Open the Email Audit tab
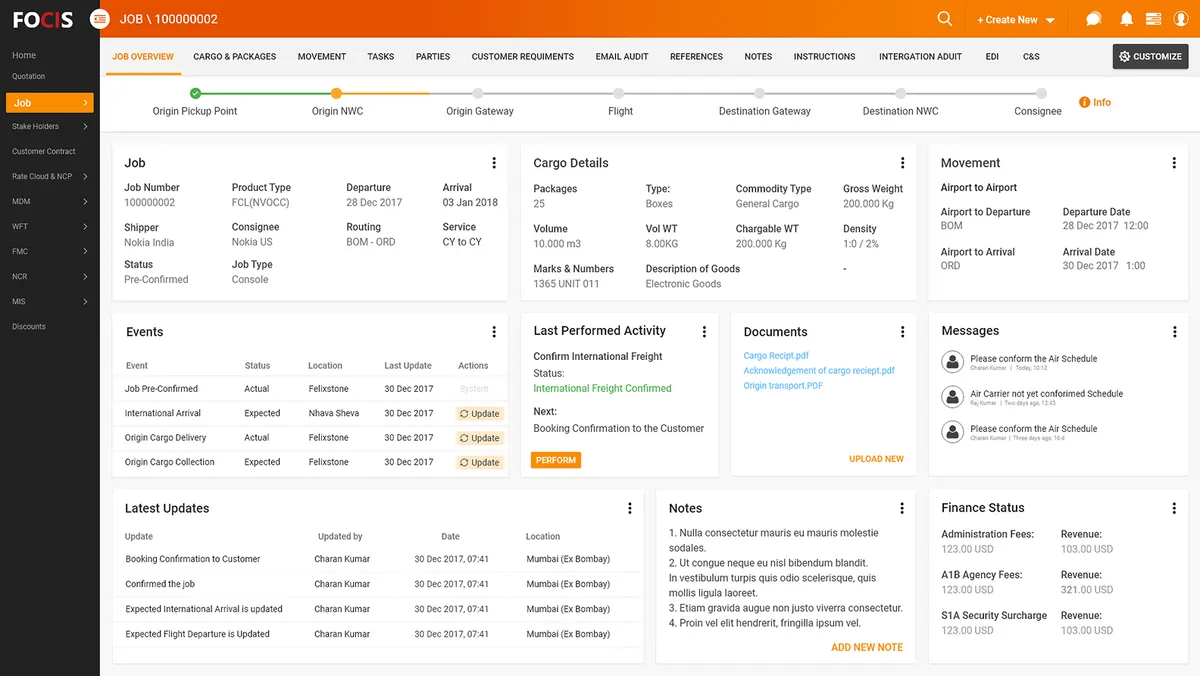Screen dimensions: 1200x676 click(622, 57)
